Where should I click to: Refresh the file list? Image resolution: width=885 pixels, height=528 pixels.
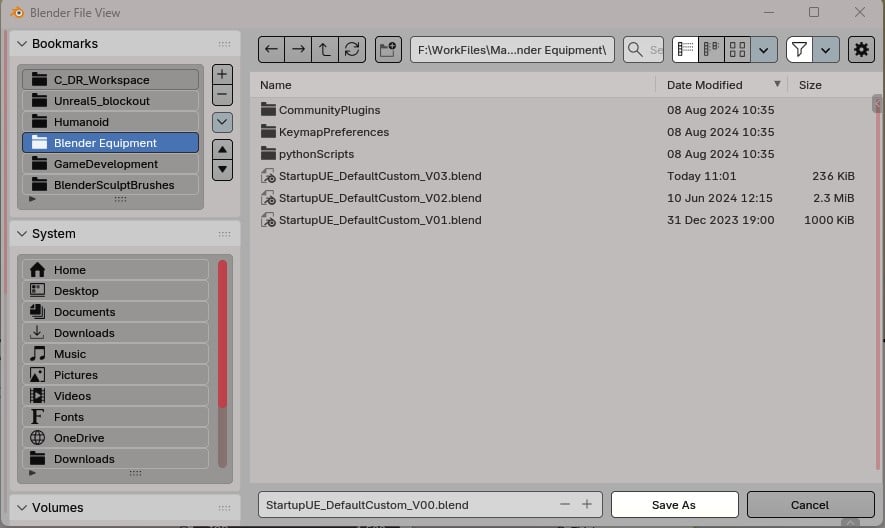(x=352, y=50)
